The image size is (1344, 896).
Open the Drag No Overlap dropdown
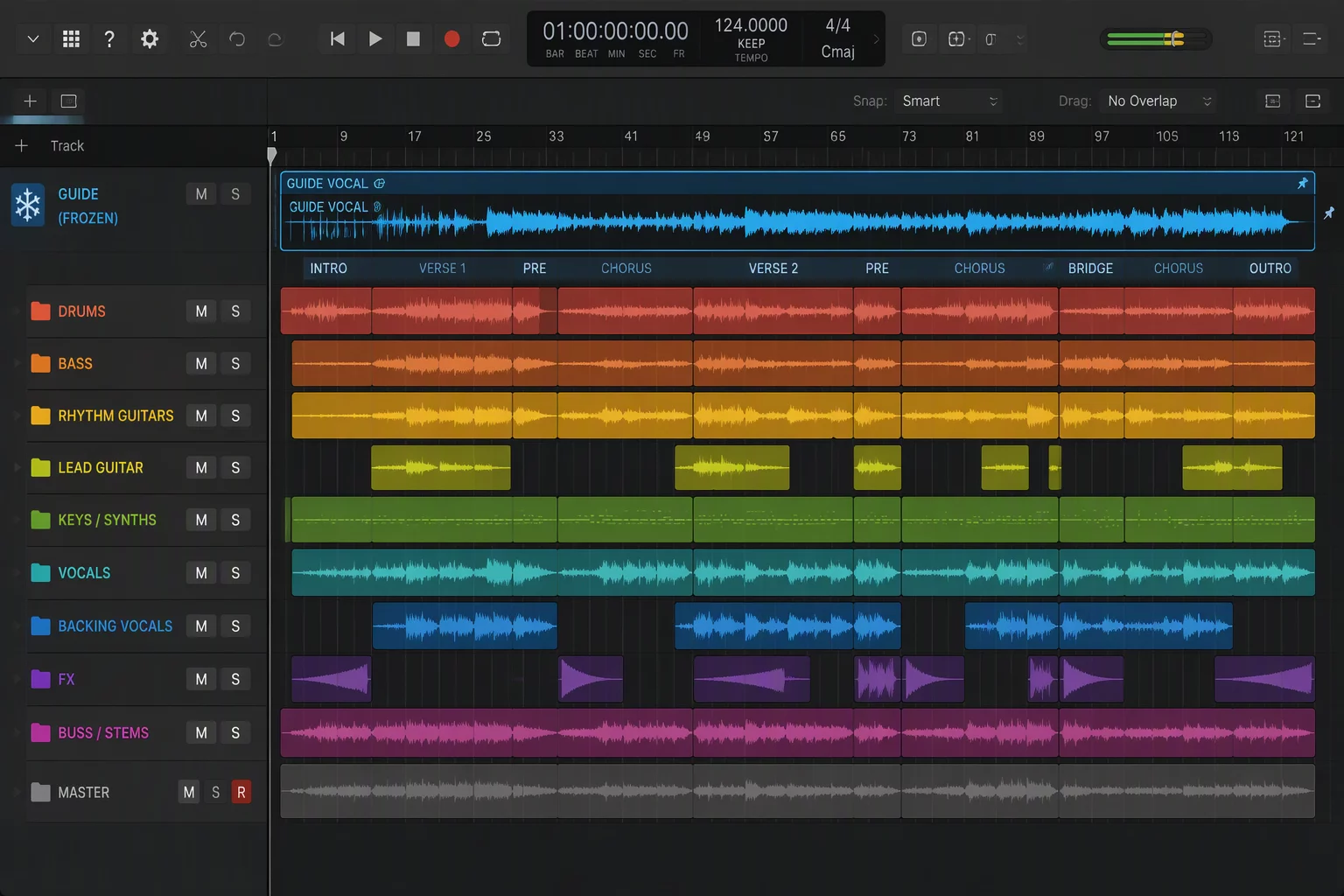pyautogui.click(x=1158, y=101)
